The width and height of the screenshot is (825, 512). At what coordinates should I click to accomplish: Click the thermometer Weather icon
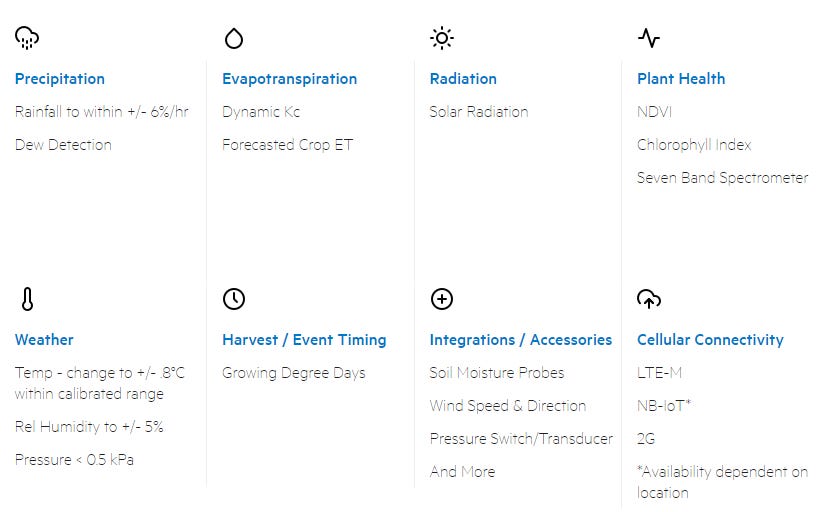27,299
